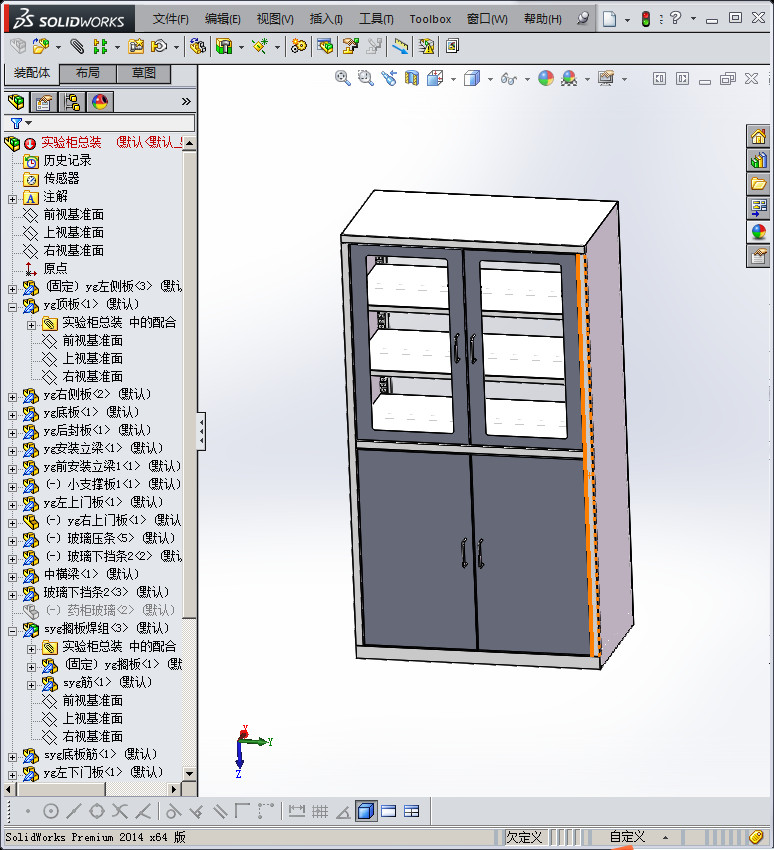The image size is (774, 850).
Task: Click the Bill of Materials icon
Action: (x=325, y=47)
